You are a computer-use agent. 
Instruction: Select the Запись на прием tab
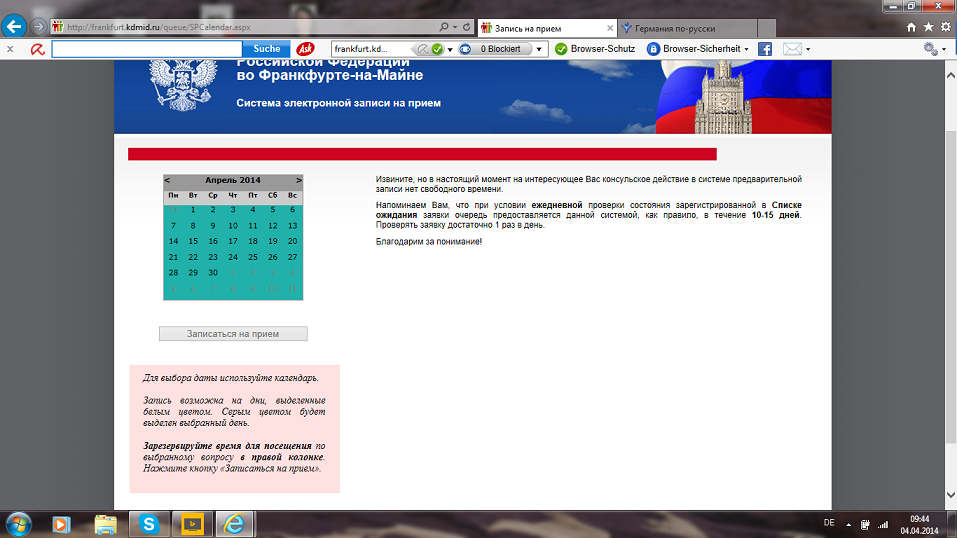pos(538,28)
